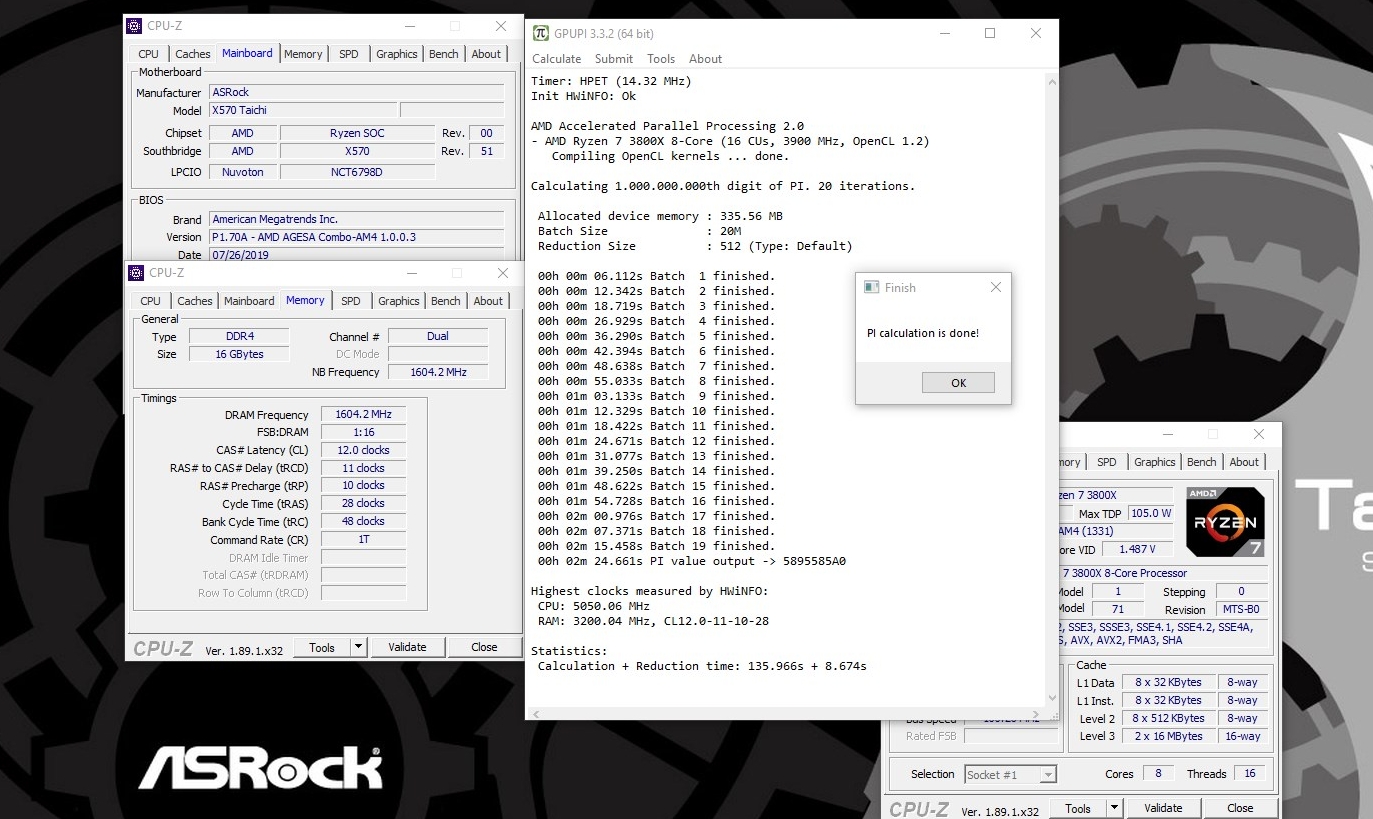The width and height of the screenshot is (1373, 819).
Task: Select SPD tab in Mainboard CPU-Z window
Action: pos(348,54)
